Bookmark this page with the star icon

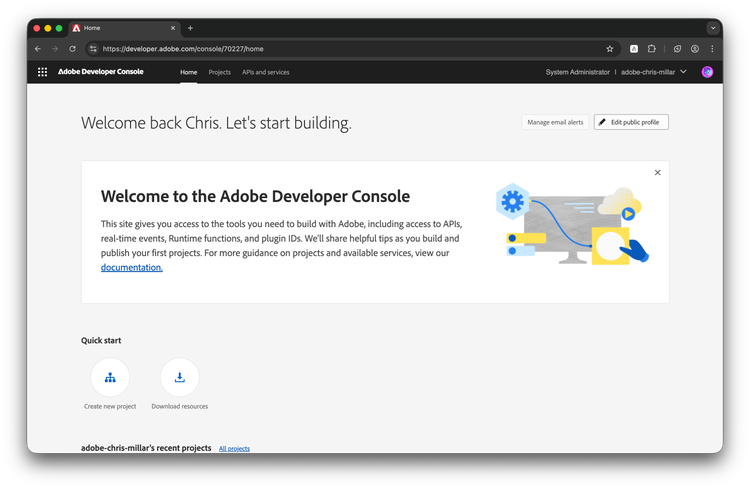click(610, 48)
